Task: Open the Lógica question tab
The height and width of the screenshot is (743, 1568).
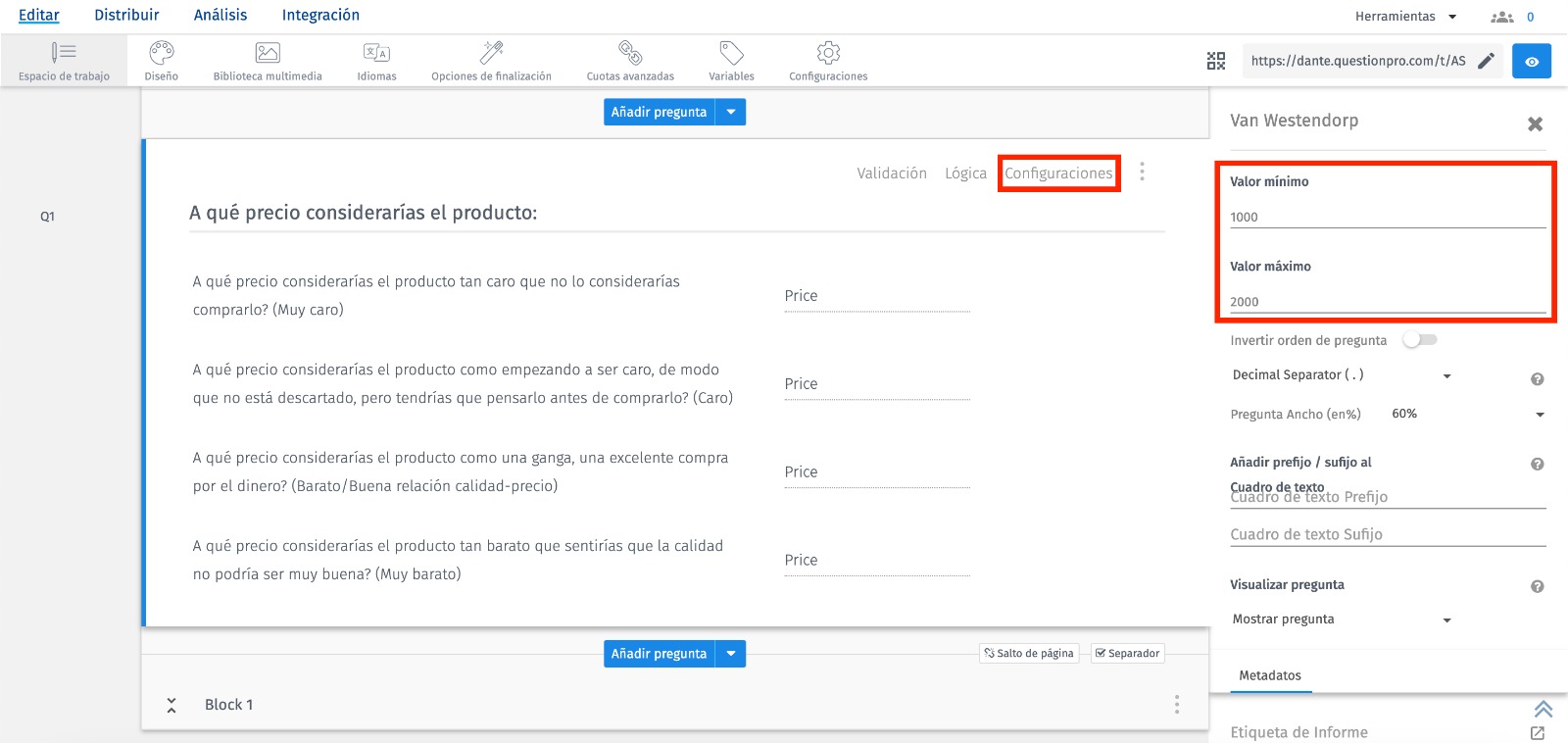Action: pyautogui.click(x=965, y=173)
